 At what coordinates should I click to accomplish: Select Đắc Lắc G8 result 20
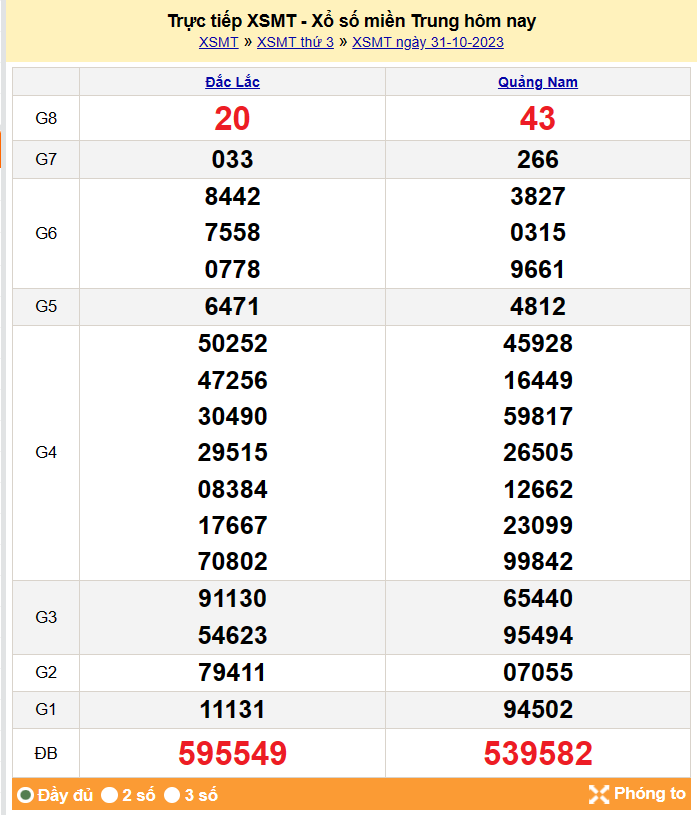tap(232, 119)
